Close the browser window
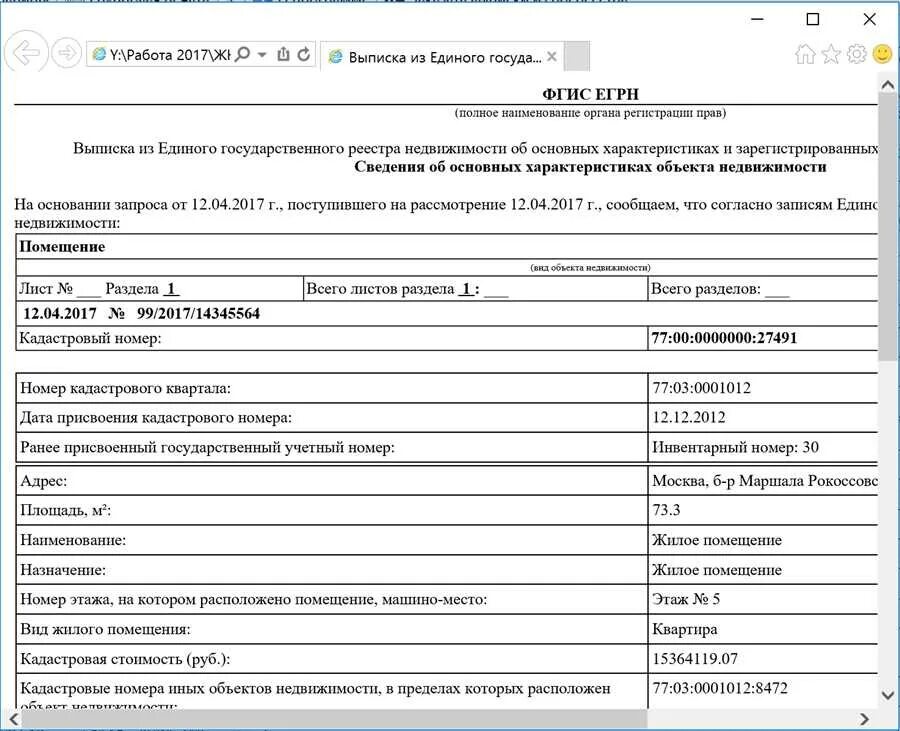Viewport: 900px width, 731px height. (x=869, y=19)
